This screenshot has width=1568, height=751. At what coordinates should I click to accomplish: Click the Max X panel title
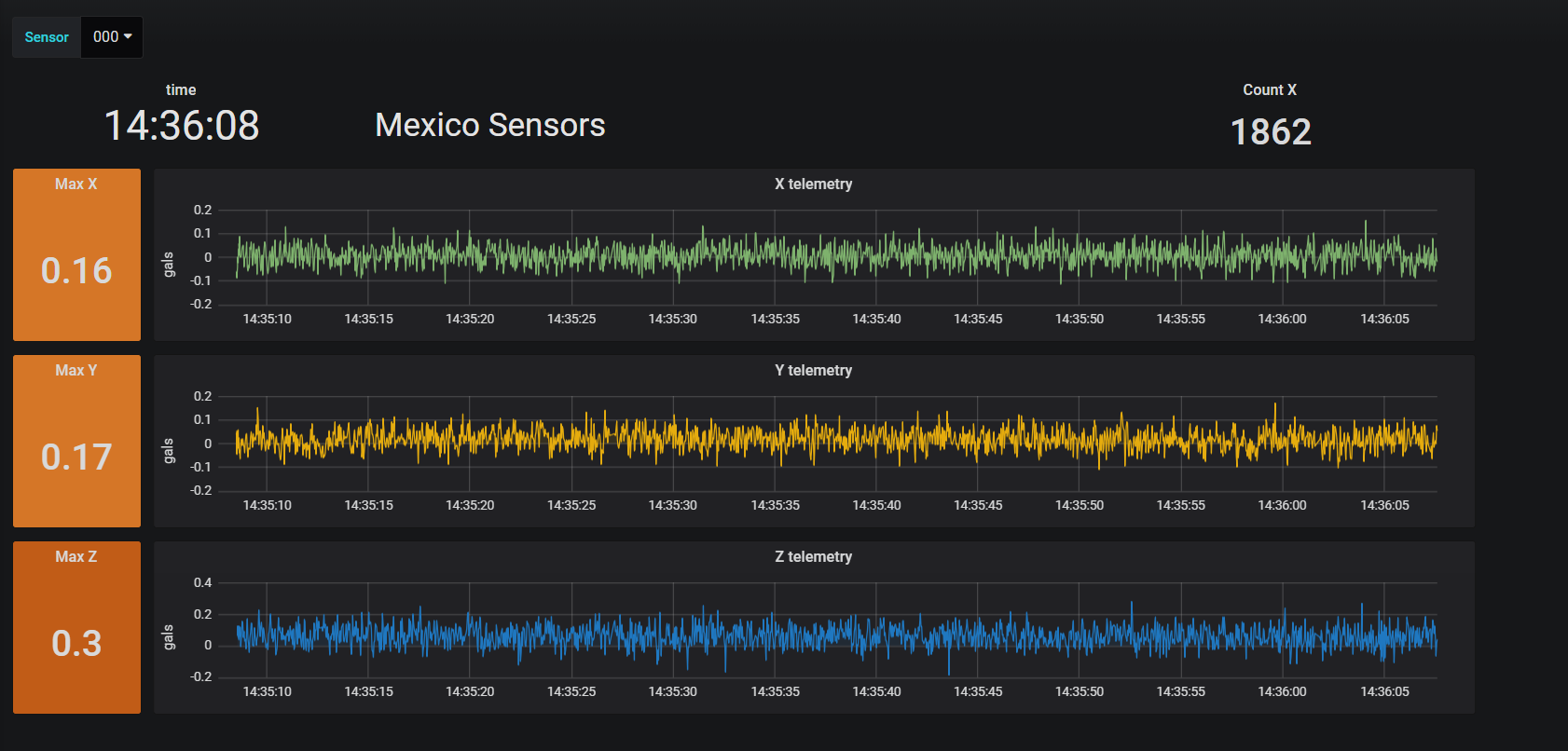(76, 184)
